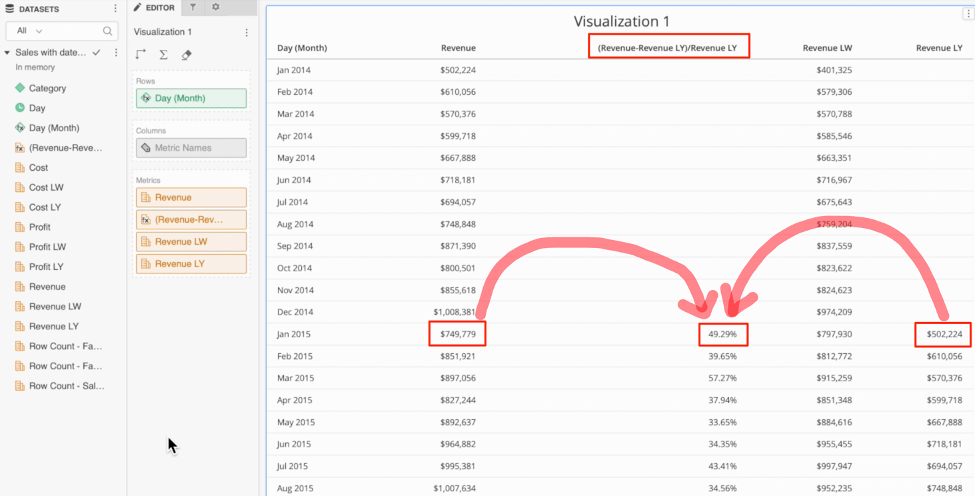Switch to the Editor tab
Screen dimensions: 977x497
pos(155,8)
